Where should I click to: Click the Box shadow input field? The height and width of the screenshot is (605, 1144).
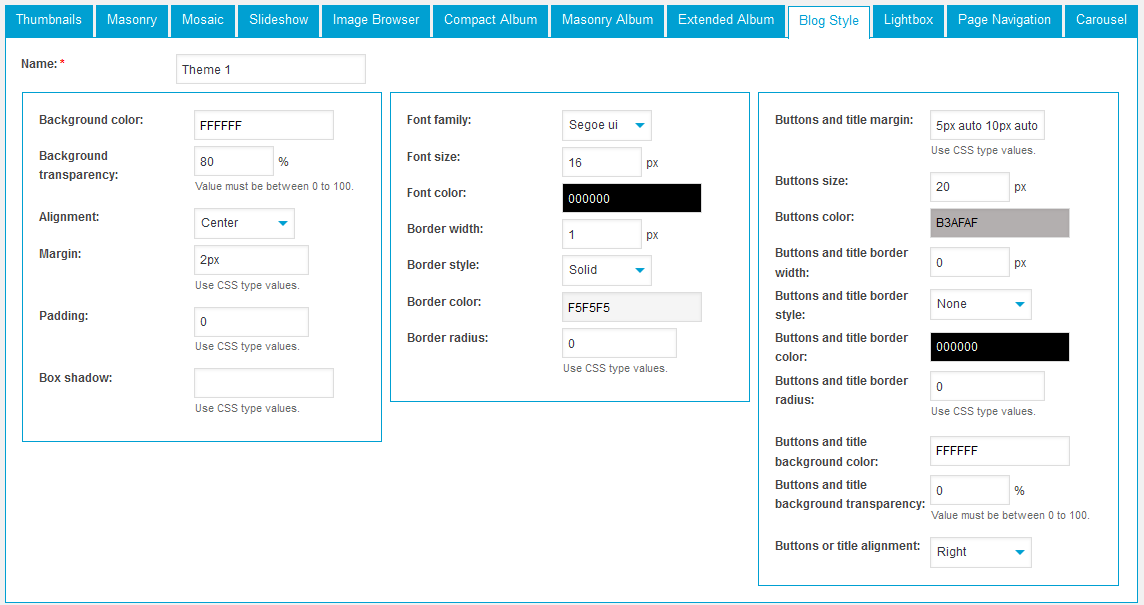[x=263, y=383]
